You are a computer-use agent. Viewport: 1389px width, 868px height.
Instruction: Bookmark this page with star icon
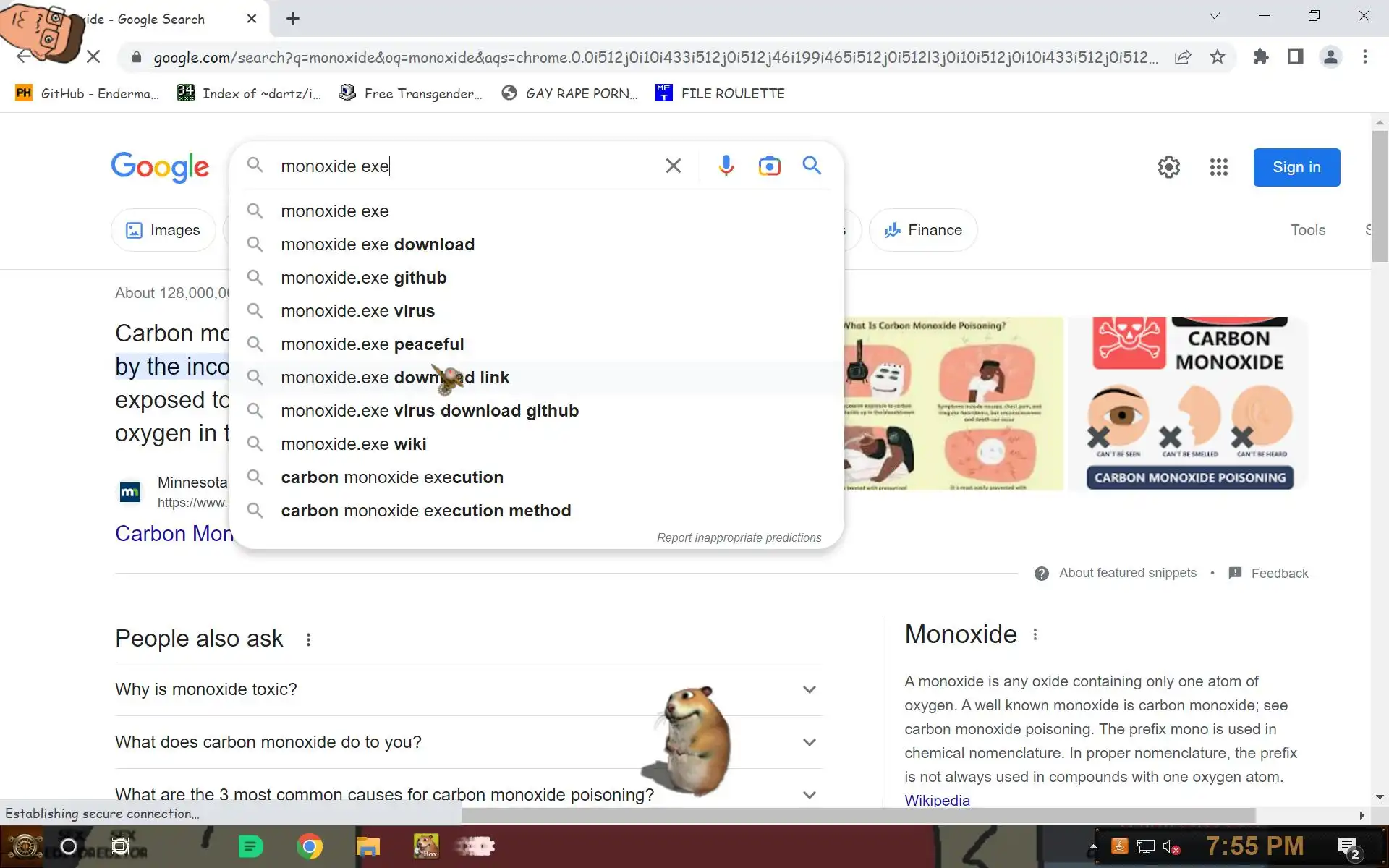[x=1218, y=57]
